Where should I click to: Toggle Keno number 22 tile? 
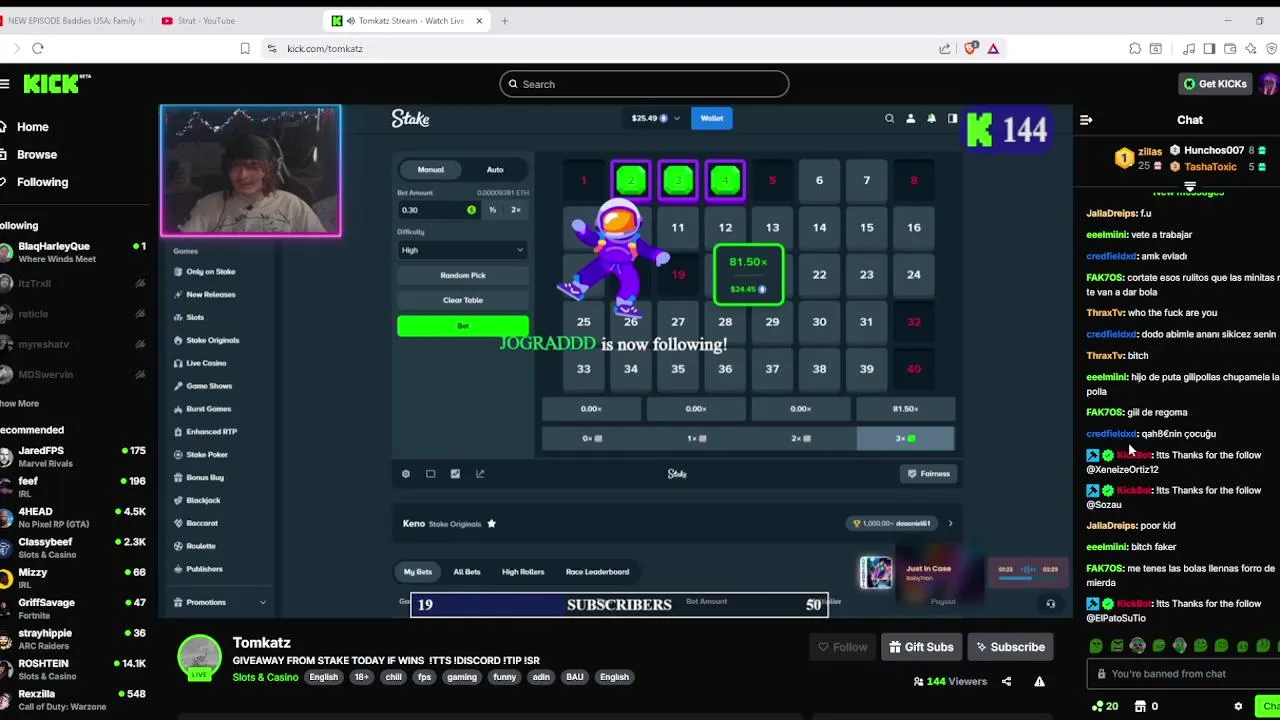point(819,274)
